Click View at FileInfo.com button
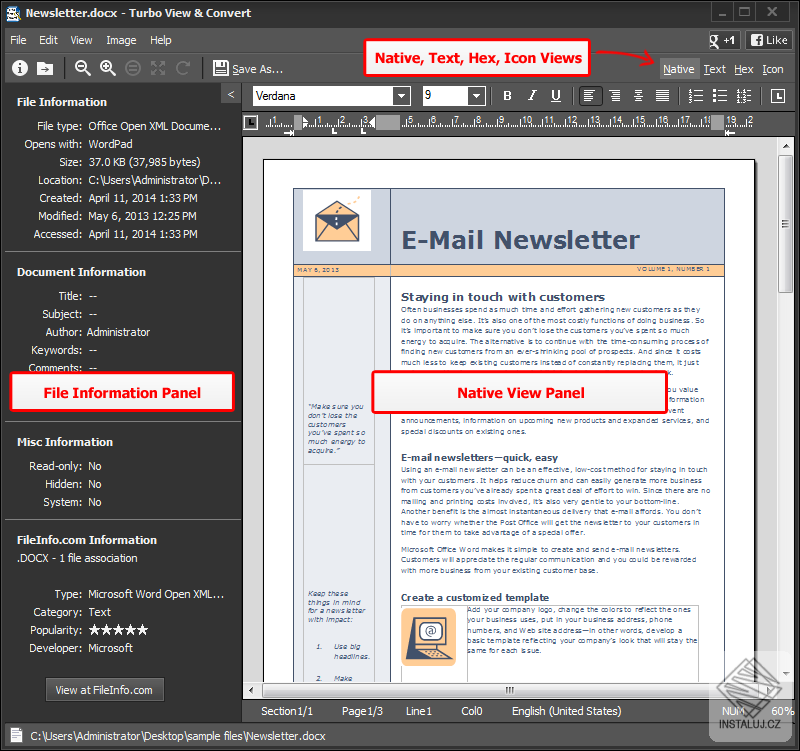 pos(105,690)
